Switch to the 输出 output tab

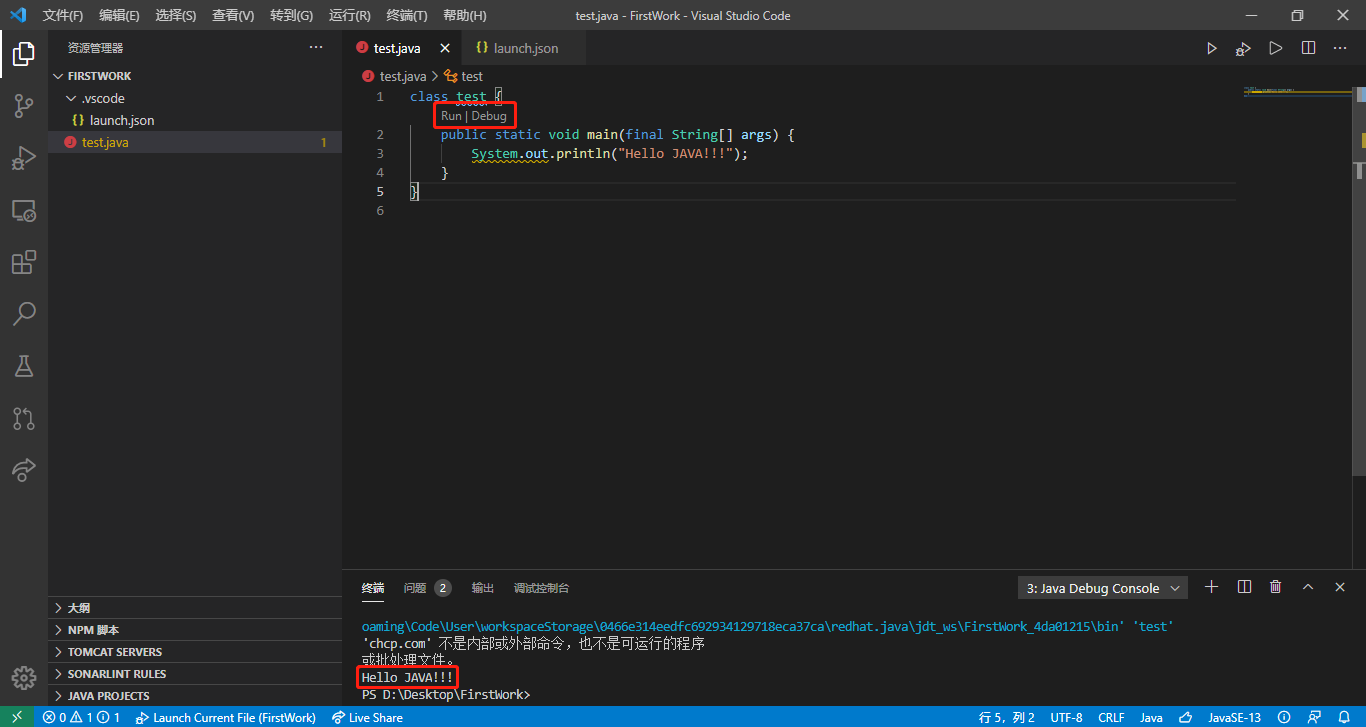[483, 588]
